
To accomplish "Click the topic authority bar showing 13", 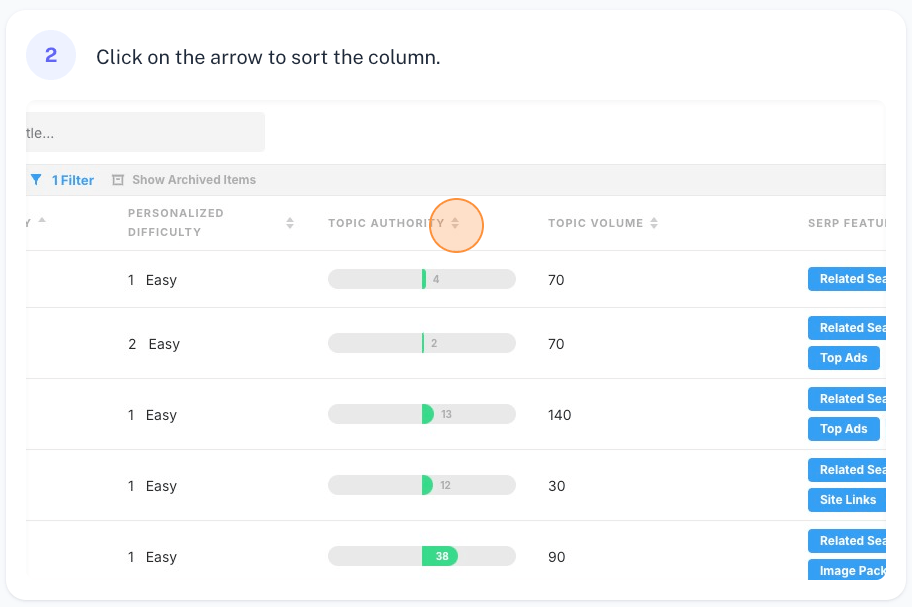I will pos(421,414).
